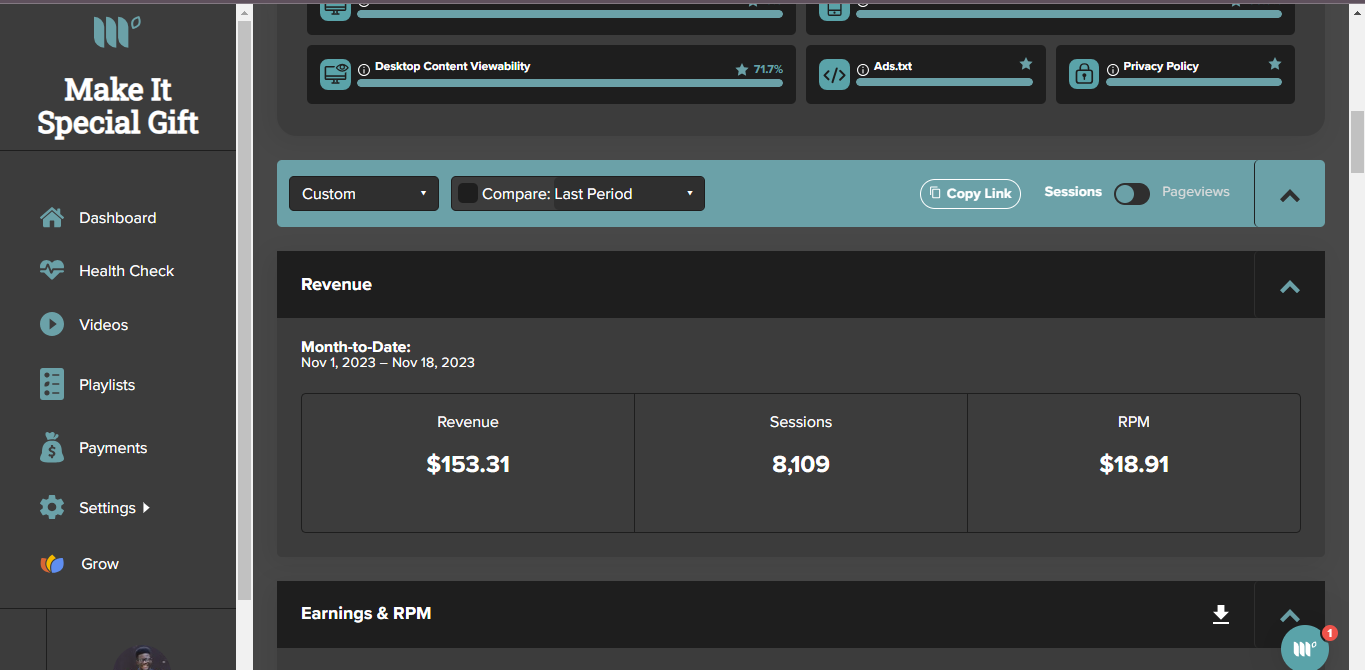Screen dimensions: 1365x670
Task: Open the Videos menu item
Action: tap(104, 325)
